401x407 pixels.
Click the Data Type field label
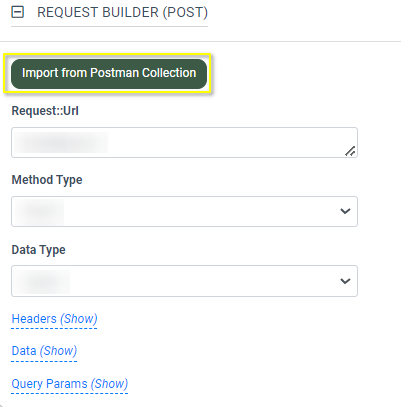pyautogui.click(x=39, y=250)
